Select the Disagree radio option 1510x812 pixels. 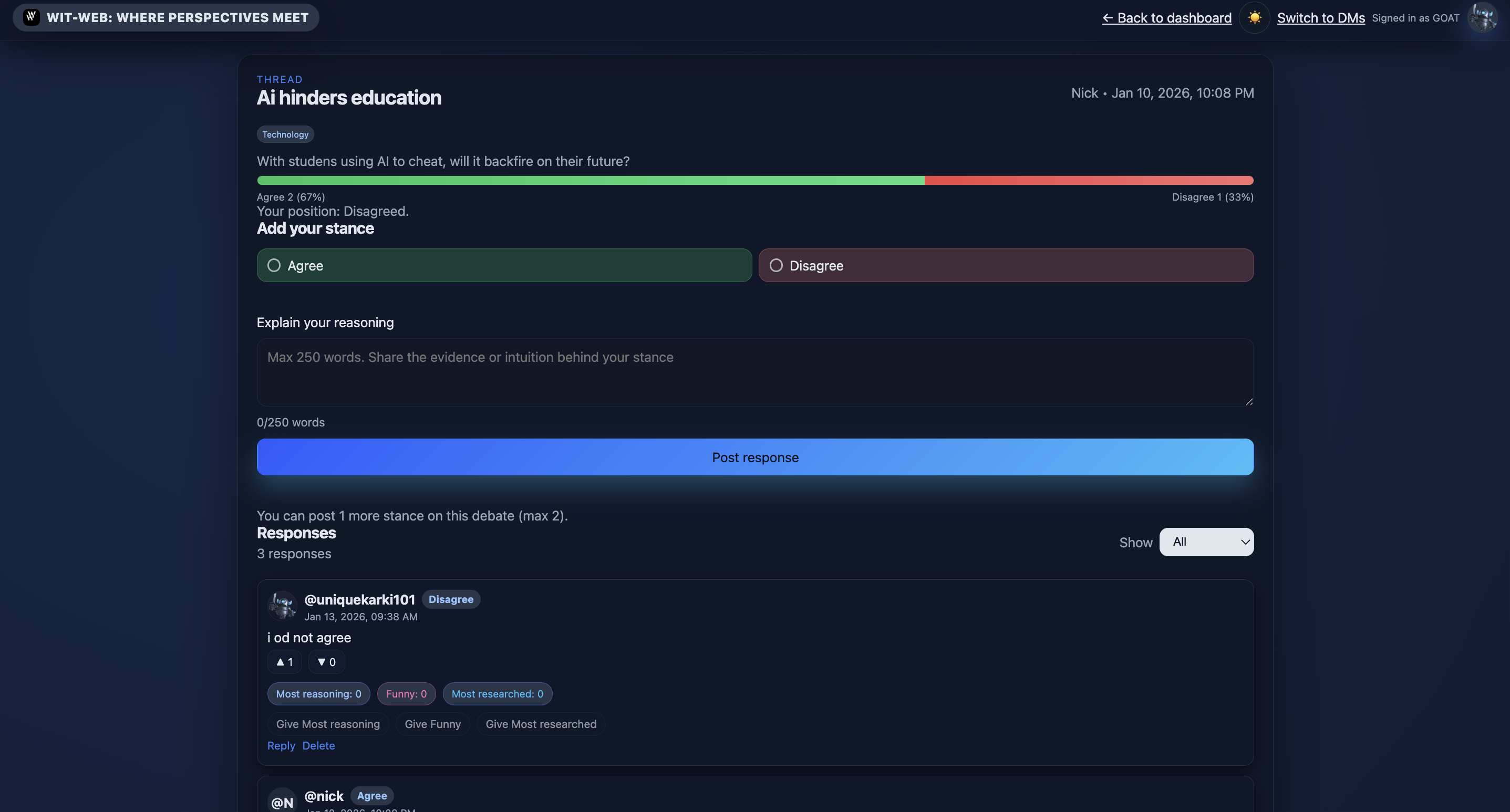775,265
